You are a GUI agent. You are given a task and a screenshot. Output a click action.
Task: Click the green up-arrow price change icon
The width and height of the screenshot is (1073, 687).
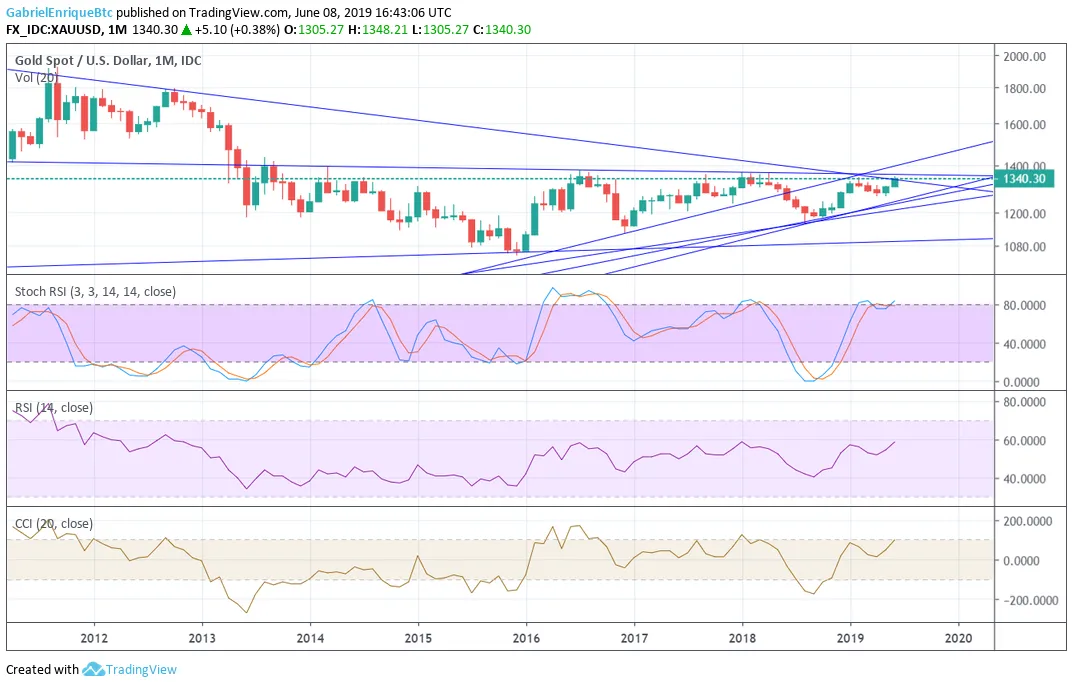click(x=185, y=30)
